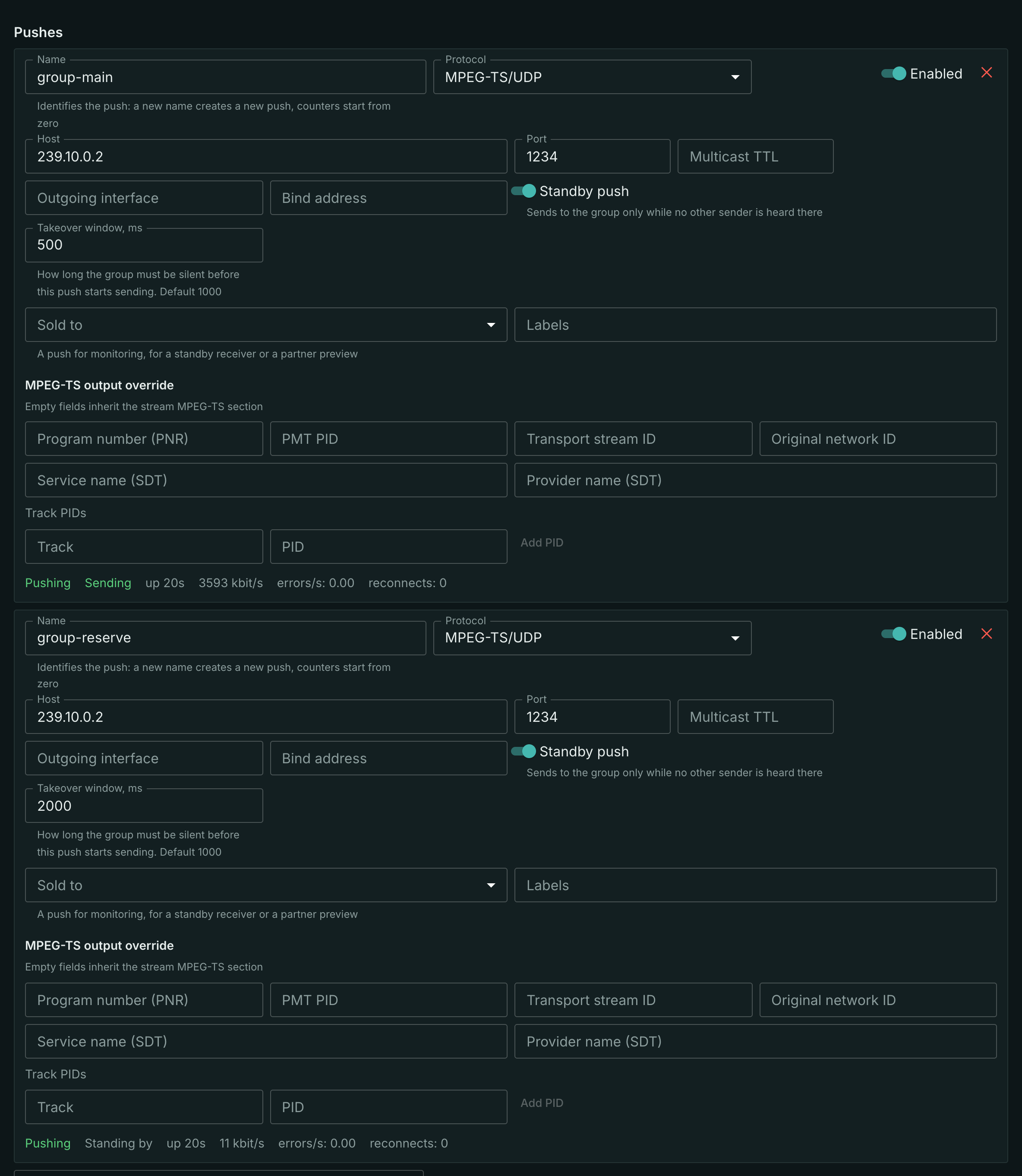
Task: Click the green Sending status text
Action: pos(108,583)
